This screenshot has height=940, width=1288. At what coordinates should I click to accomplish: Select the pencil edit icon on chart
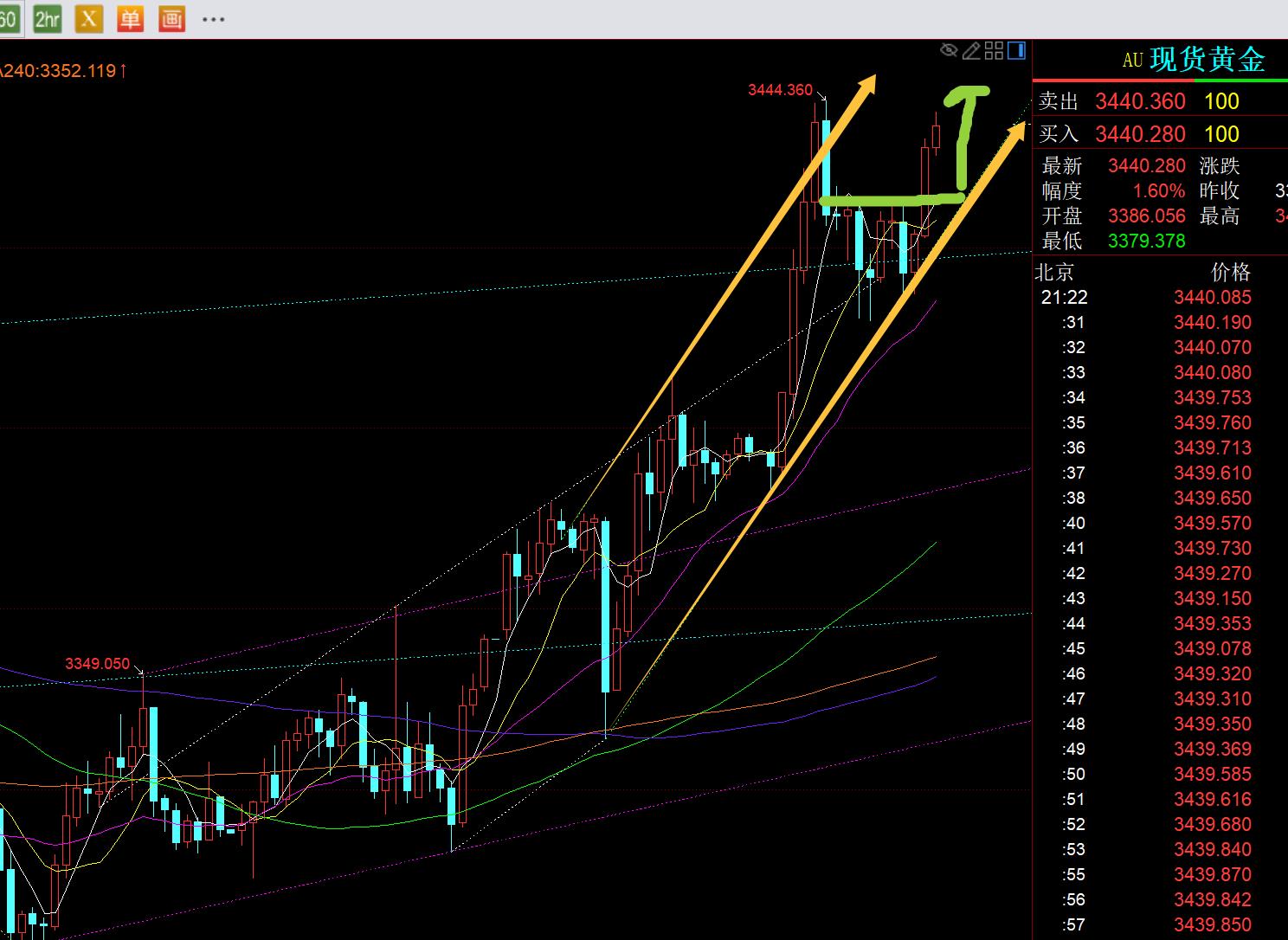(971, 51)
